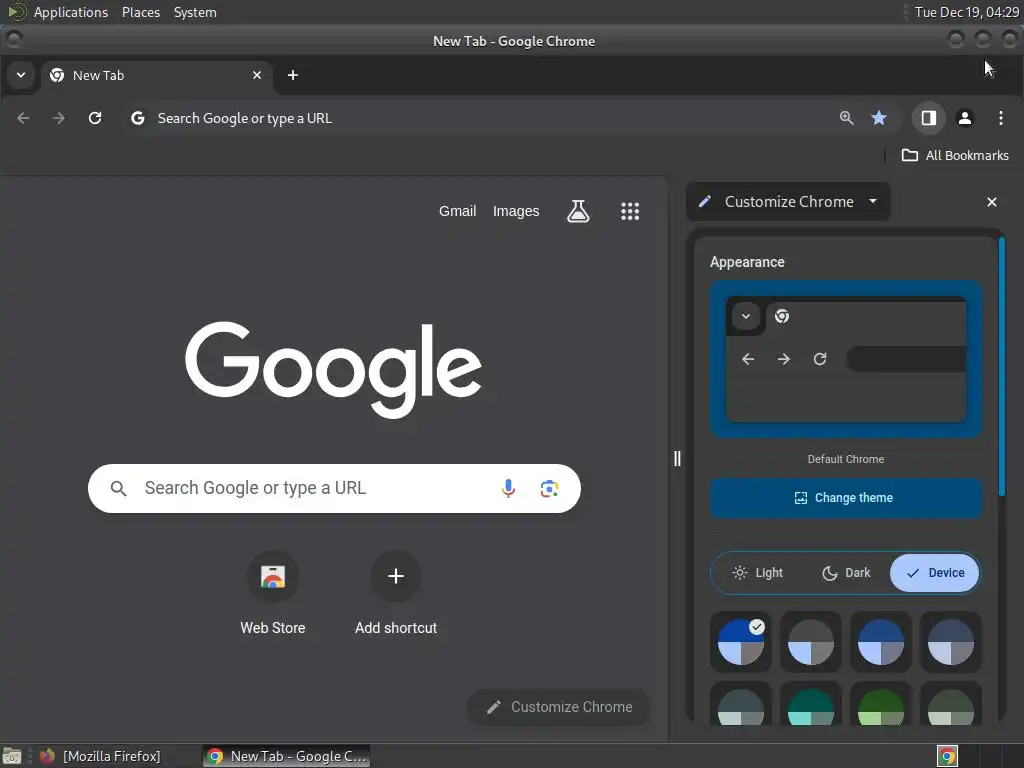This screenshot has height=768, width=1024.
Task: Open the Google apps grid
Action: (630, 211)
